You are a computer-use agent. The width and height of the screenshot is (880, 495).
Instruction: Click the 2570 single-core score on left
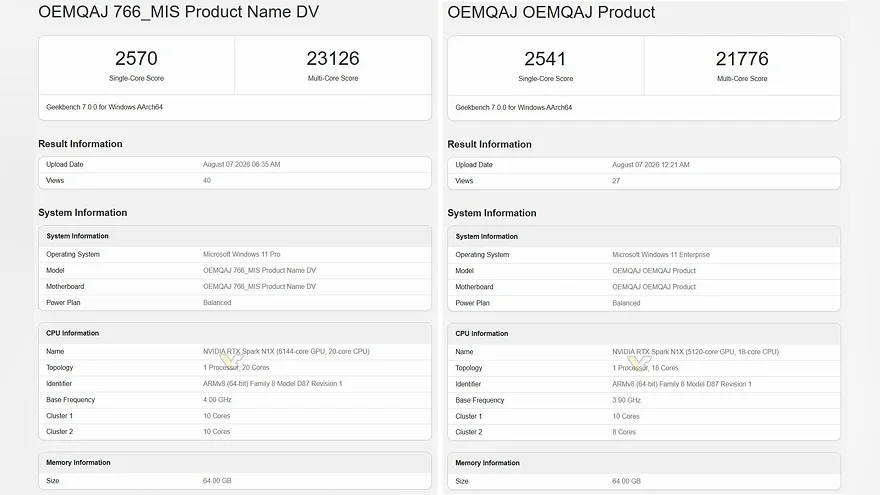tap(136, 58)
